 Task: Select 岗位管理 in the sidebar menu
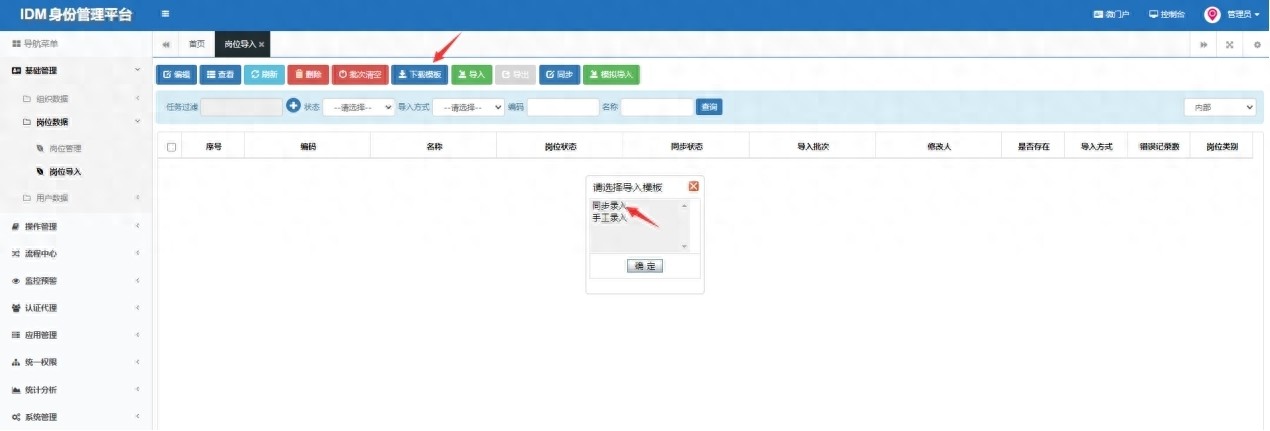(x=65, y=148)
